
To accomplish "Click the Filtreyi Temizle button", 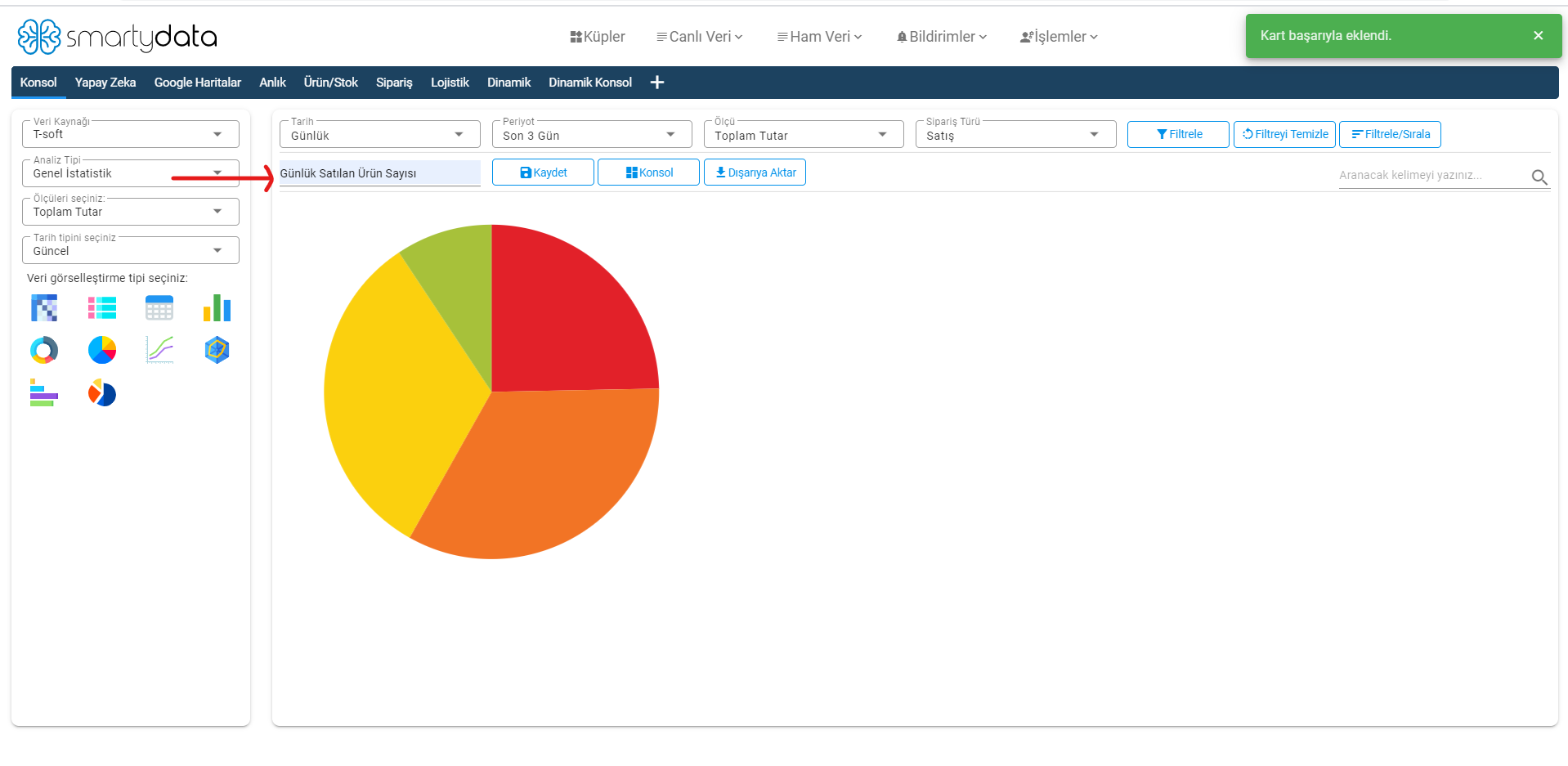I will (1284, 134).
